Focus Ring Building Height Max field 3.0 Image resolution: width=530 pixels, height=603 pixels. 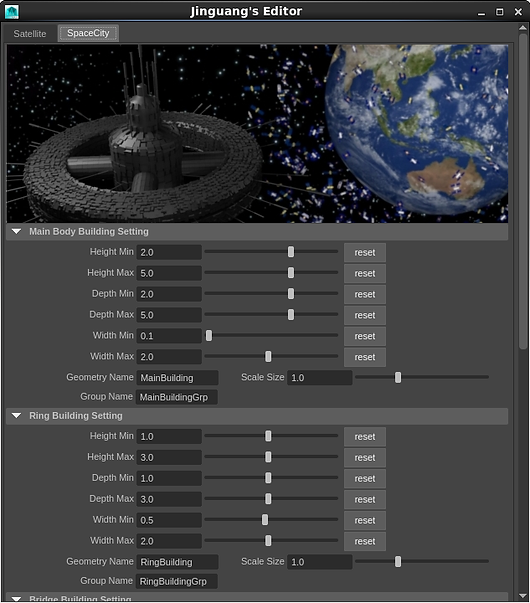coord(169,458)
